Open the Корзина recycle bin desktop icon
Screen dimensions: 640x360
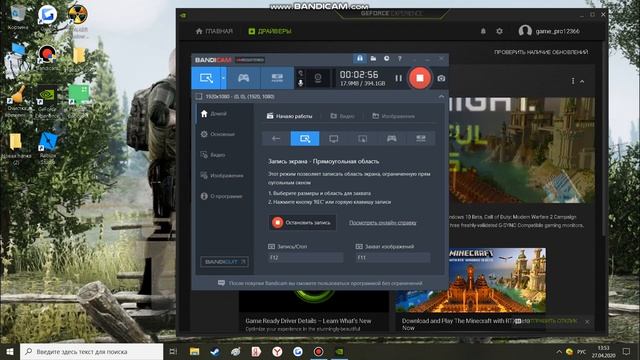point(17,18)
